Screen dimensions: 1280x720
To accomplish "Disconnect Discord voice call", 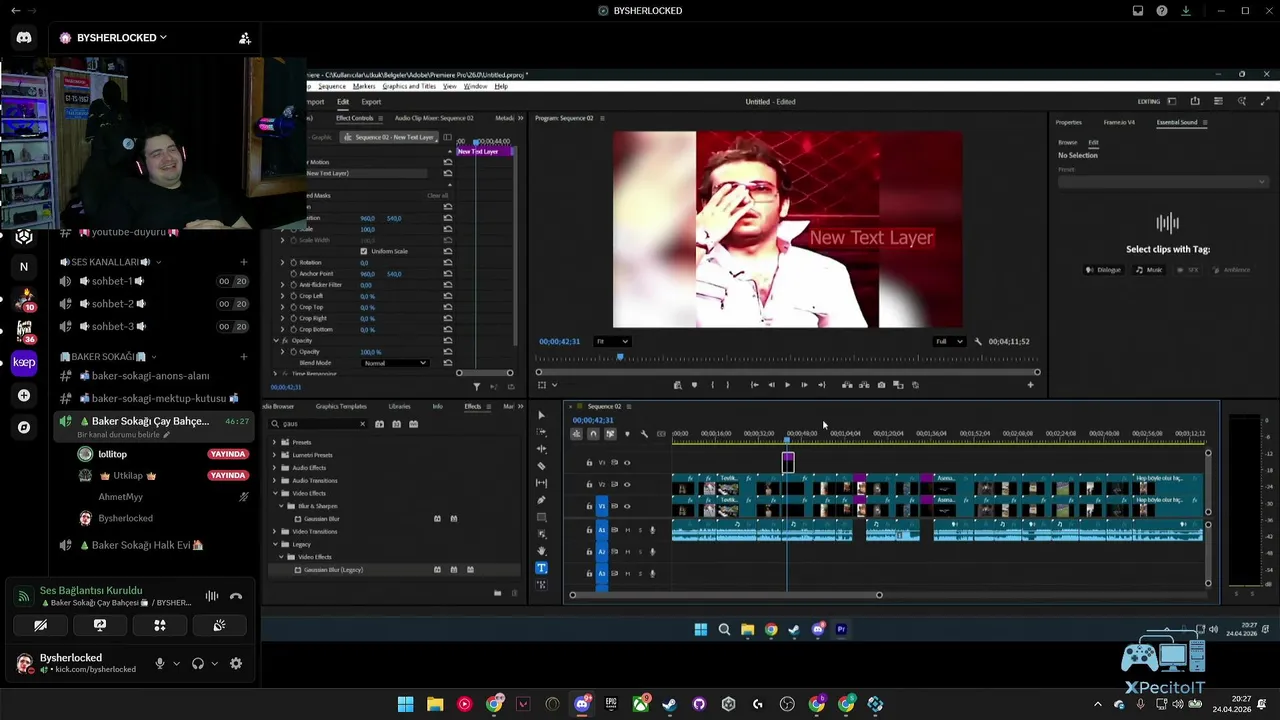I will (236, 596).
